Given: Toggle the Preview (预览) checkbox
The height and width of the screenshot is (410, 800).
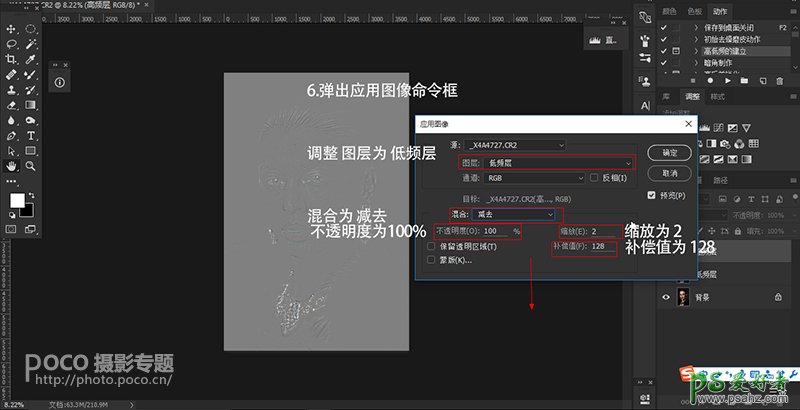Looking at the screenshot, I should coord(652,195).
